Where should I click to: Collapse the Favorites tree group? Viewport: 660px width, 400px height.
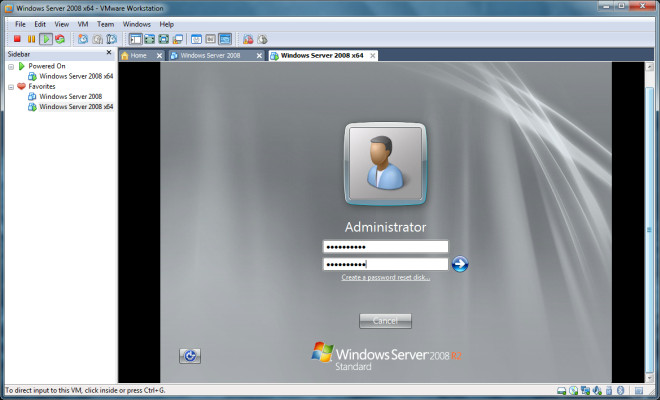click(x=11, y=87)
